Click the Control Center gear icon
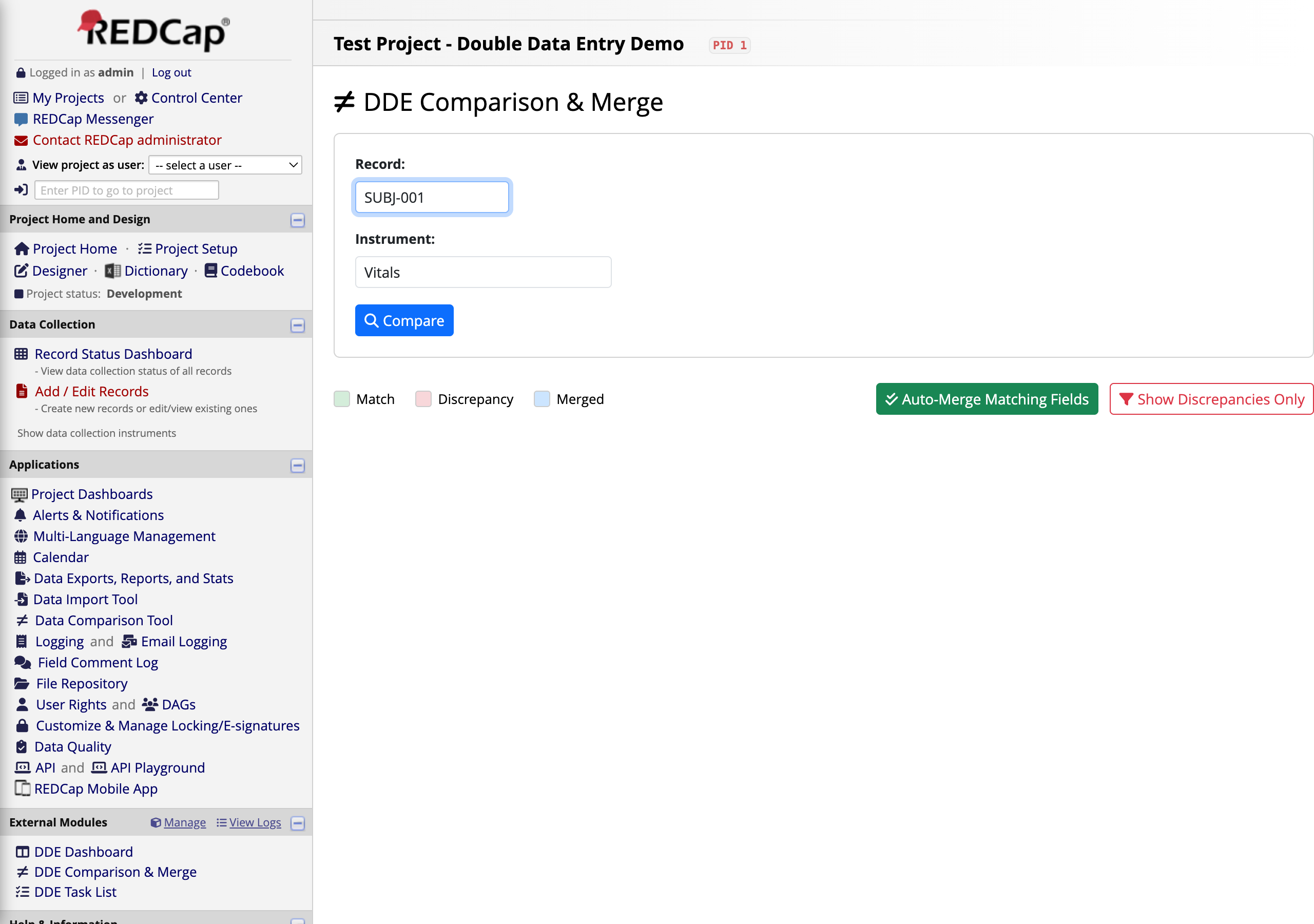This screenshot has width=1314, height=924. point(141,98)
